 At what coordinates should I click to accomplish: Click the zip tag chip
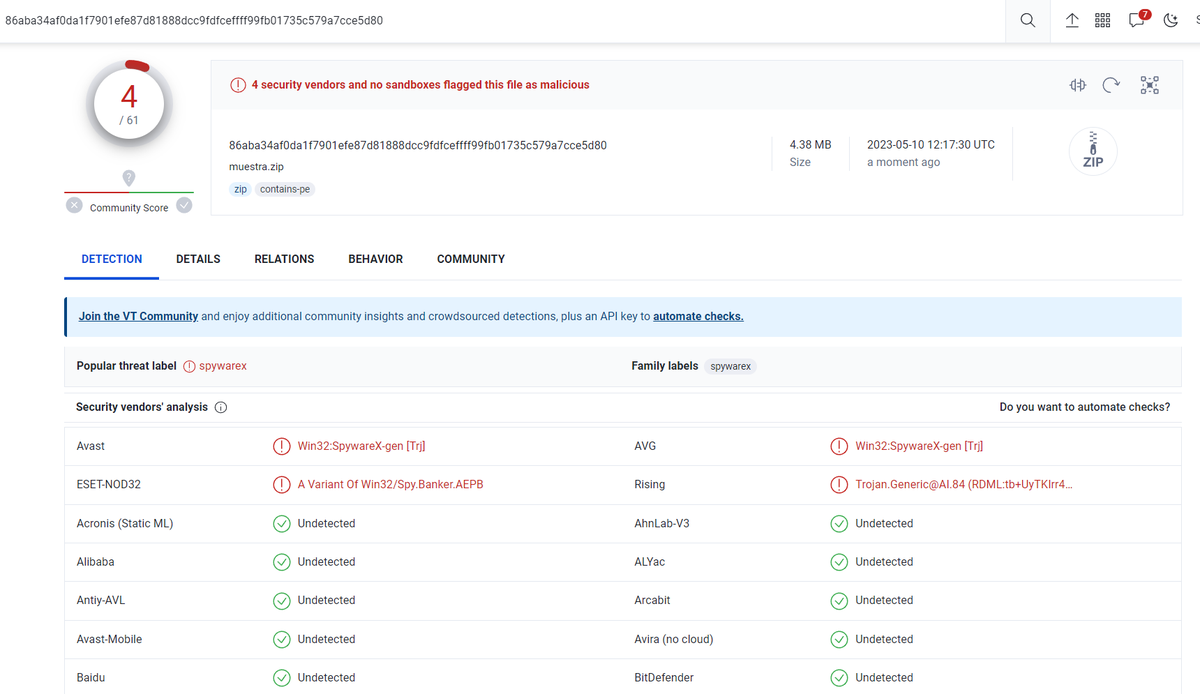click(x=240, y=189)
